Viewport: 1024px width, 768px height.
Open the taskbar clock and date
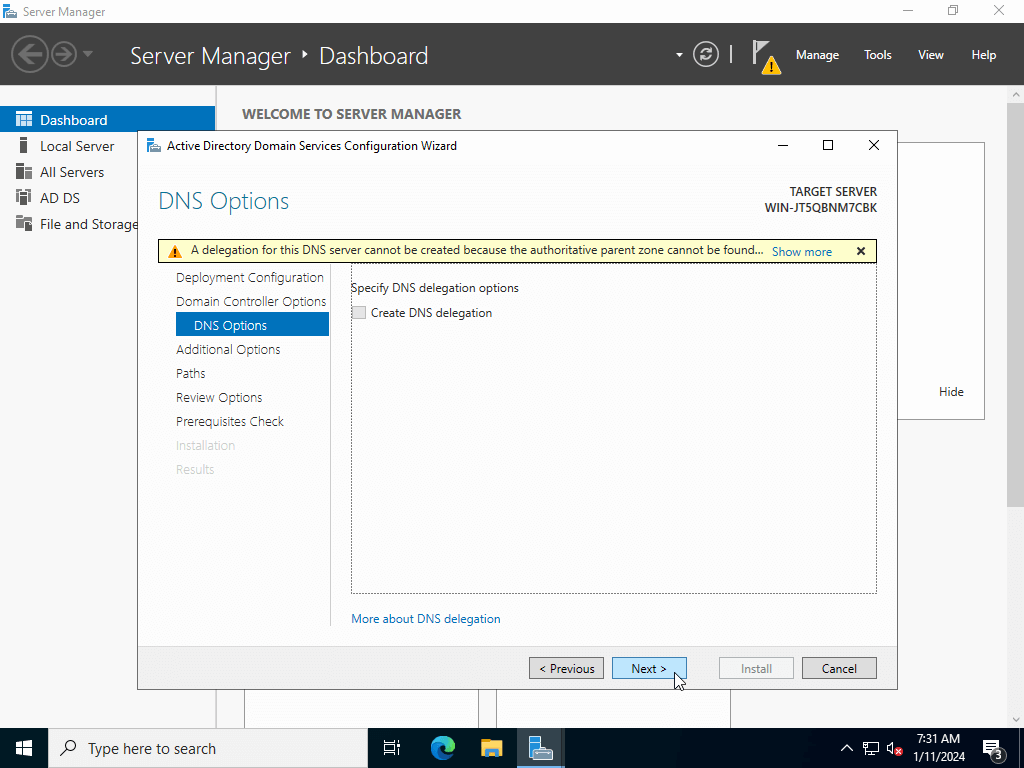click(x=938, y=748)
